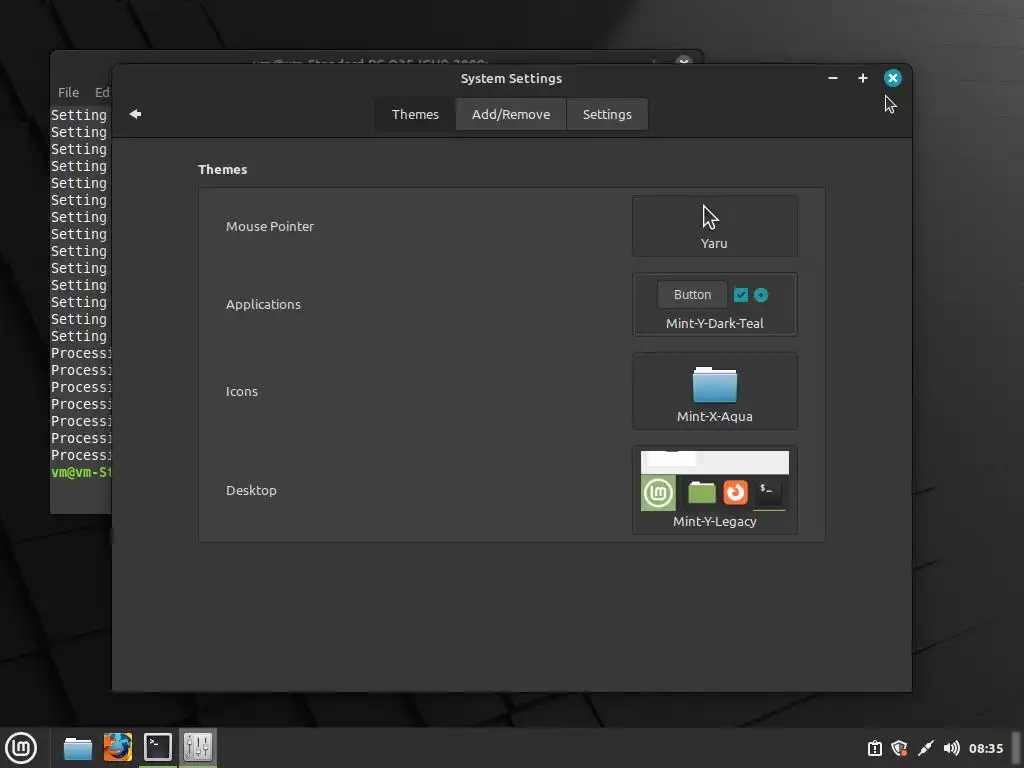This screenshot has height=768, width=1024.
Task: Click the Themes section heading
Action: click(x=223, y=169)
